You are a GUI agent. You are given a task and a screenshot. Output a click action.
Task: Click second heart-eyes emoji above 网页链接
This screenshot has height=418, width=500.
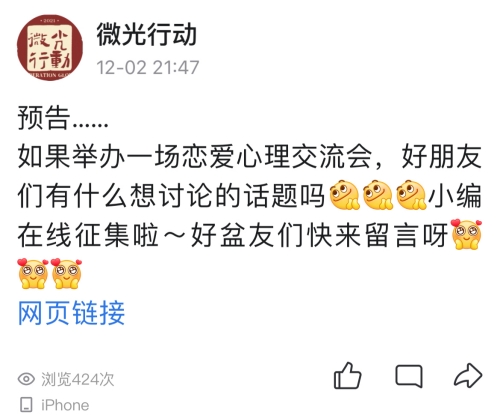click(x=66, y=273)
